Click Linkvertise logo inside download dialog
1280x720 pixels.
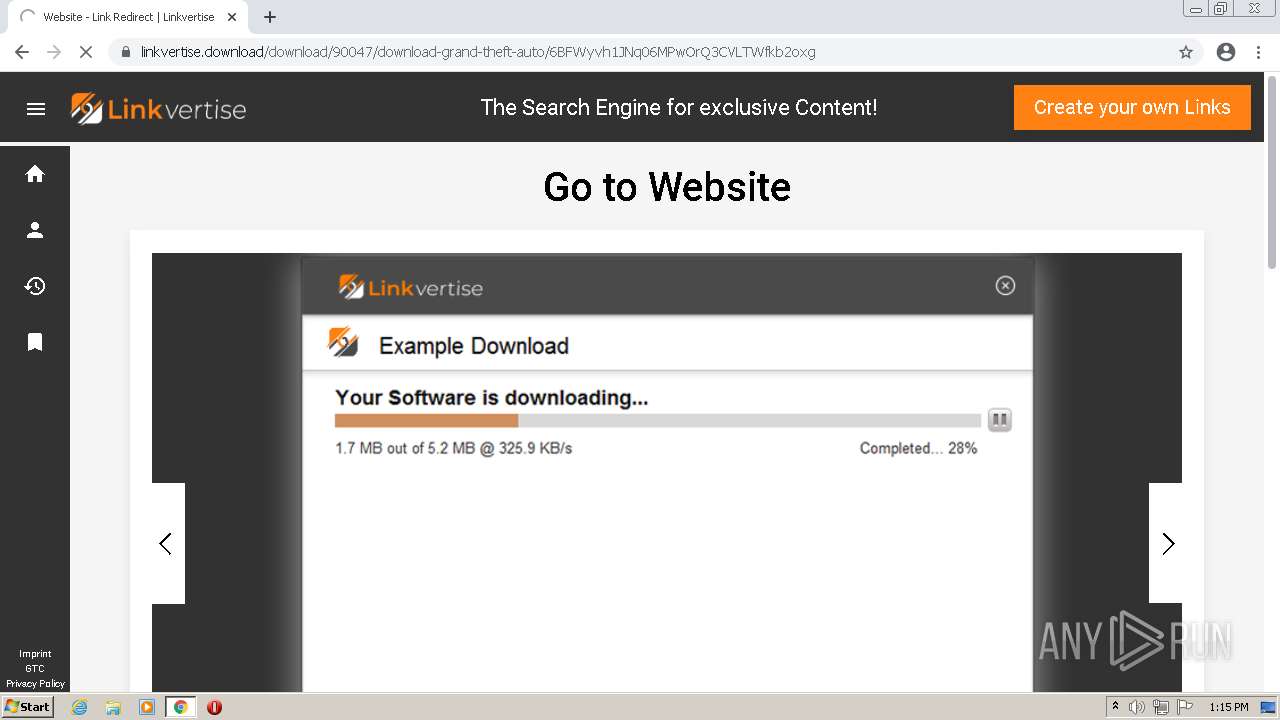411,288
